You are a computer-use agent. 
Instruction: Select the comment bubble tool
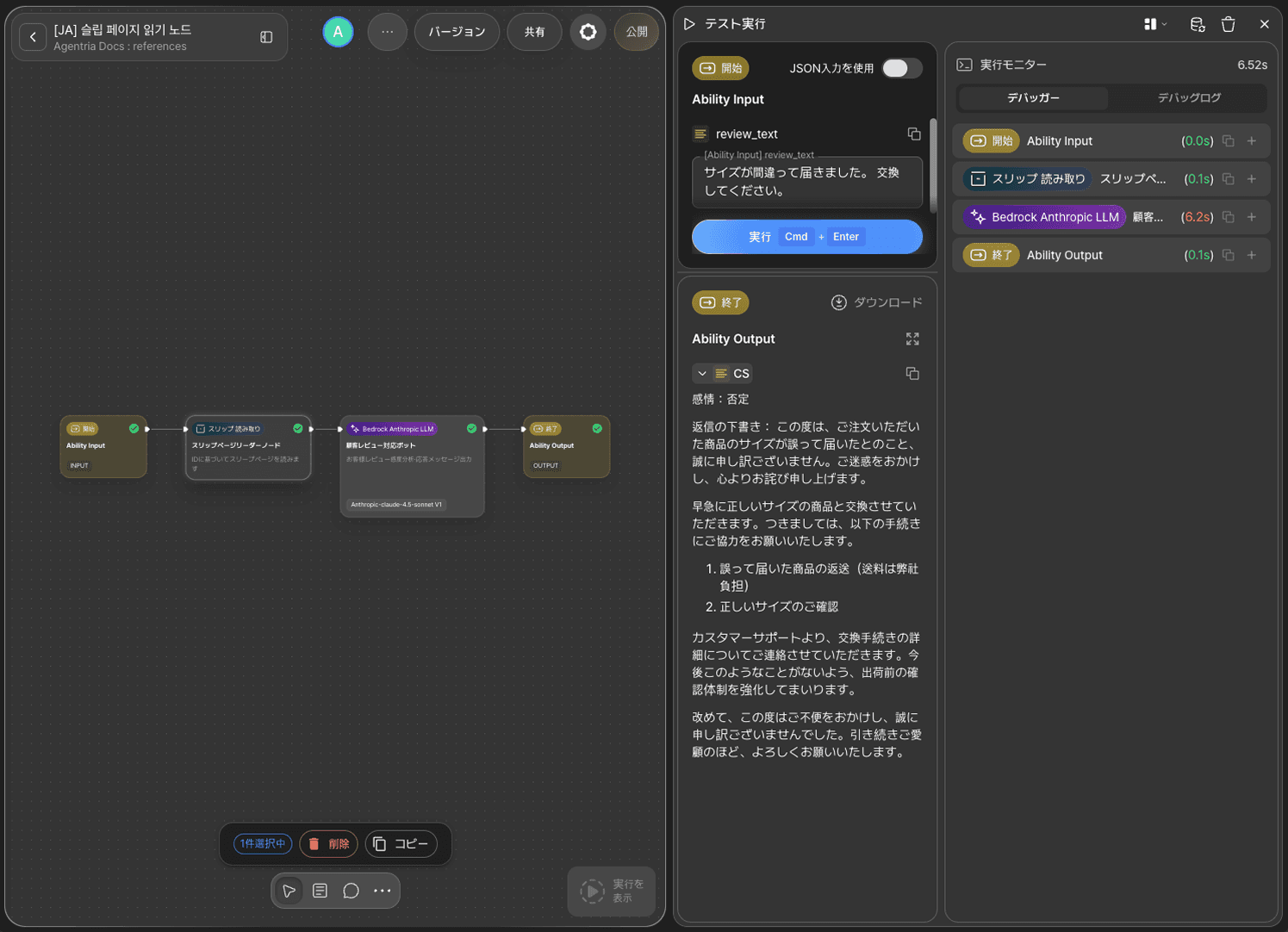[352, 891]
